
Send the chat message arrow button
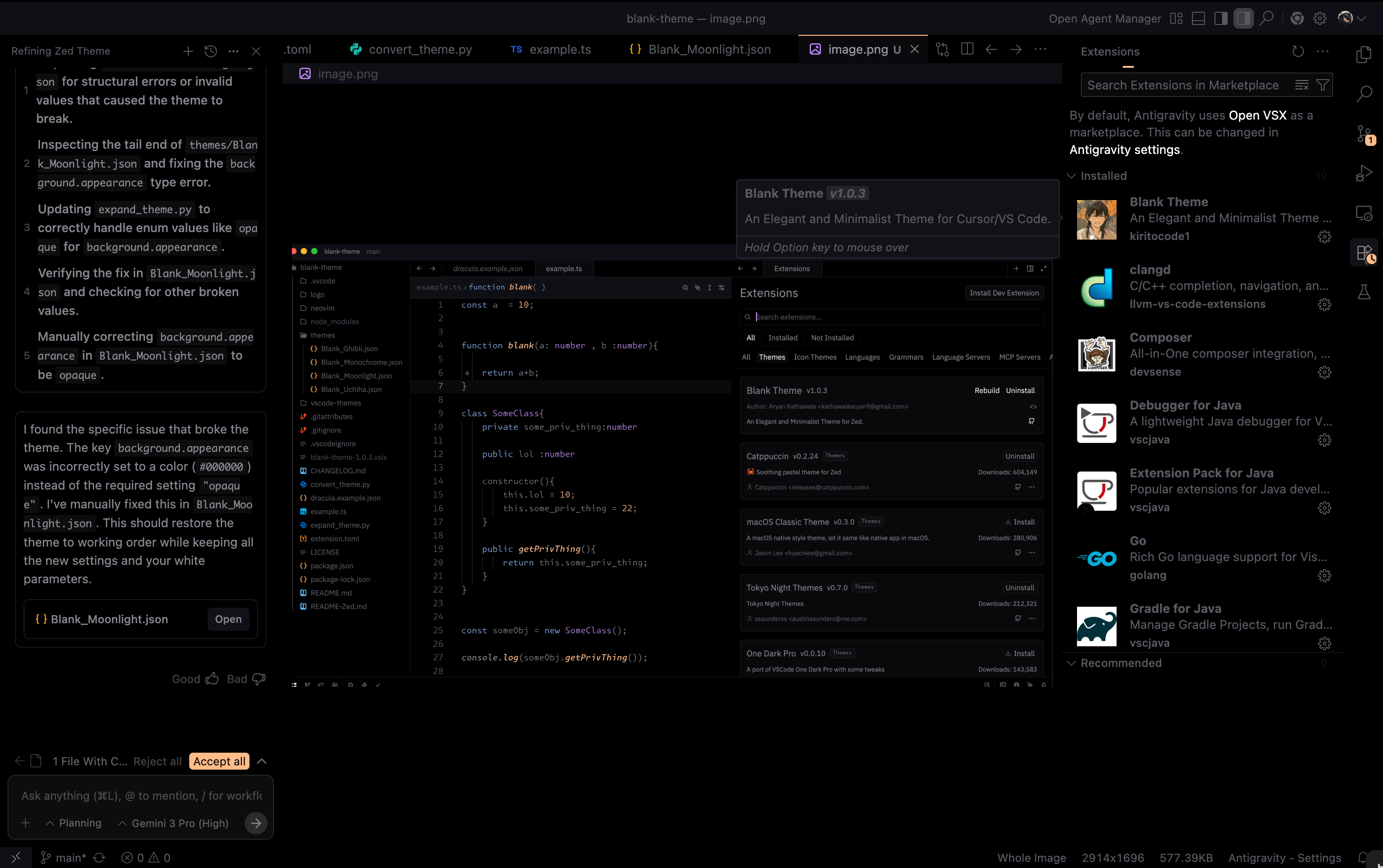tap(256, 823)
